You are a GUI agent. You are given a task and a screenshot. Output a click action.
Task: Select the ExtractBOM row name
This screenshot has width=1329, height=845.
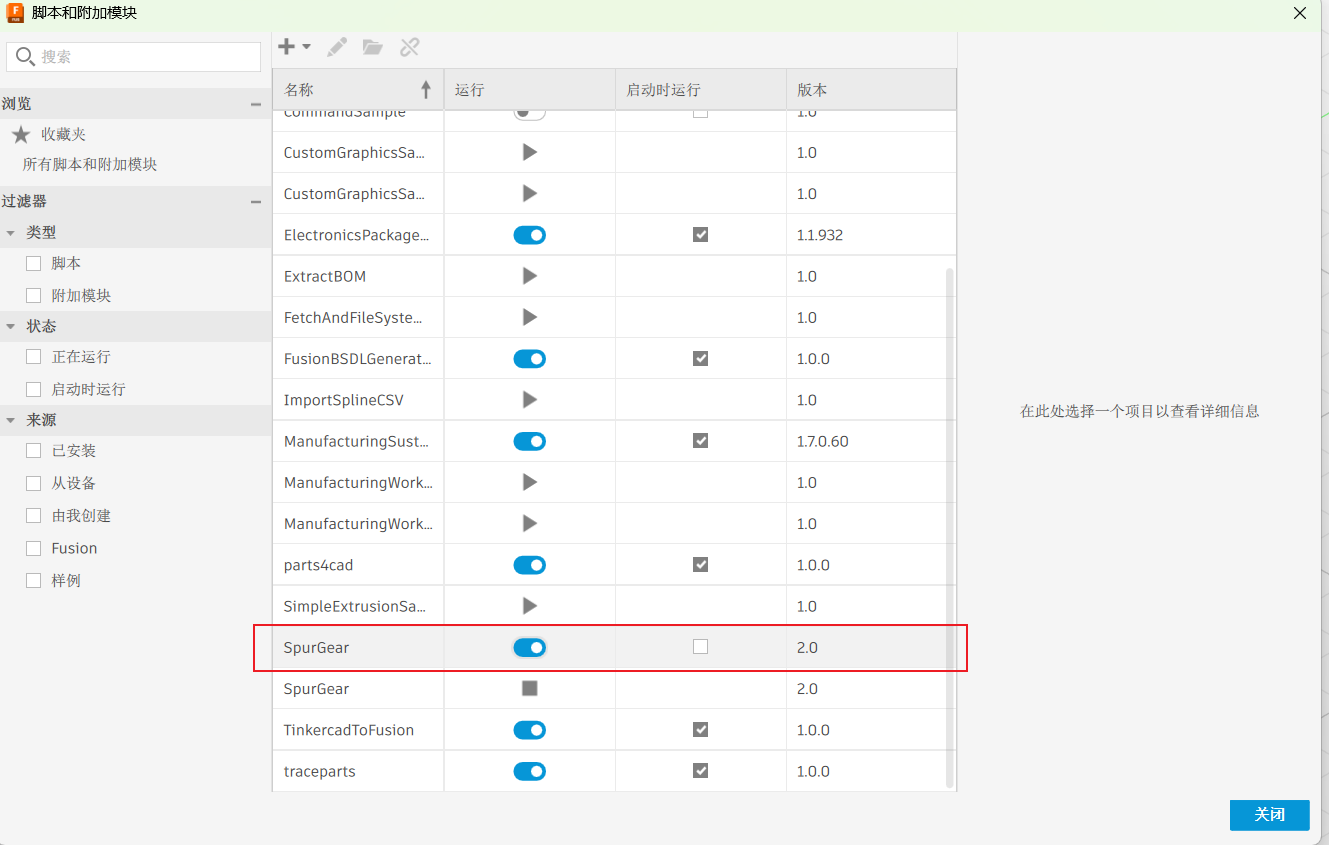coord(325,276)
